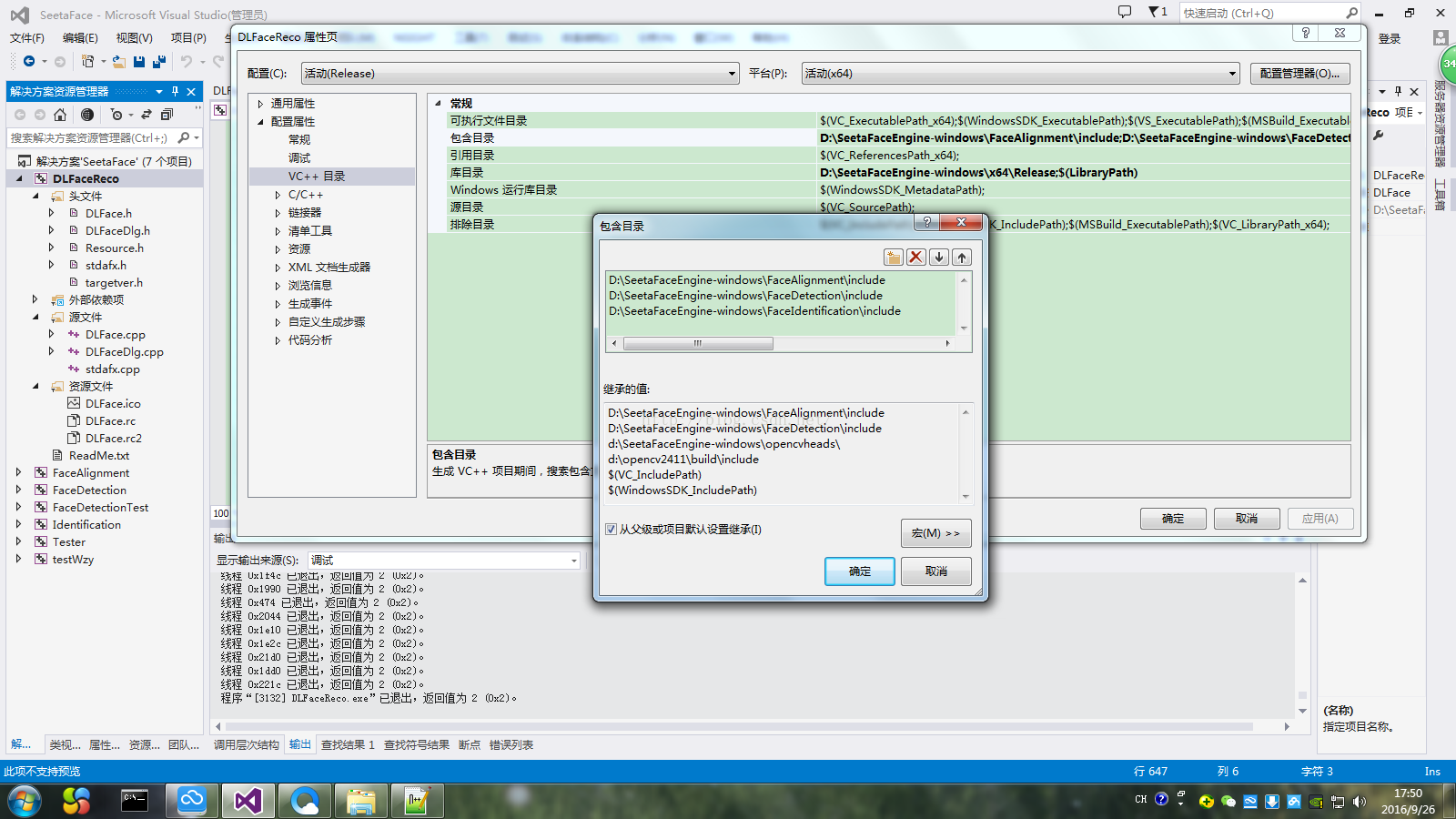1456x819 pixels.
Task: Open the Show output from dropdown
Action: pos(444,560)
